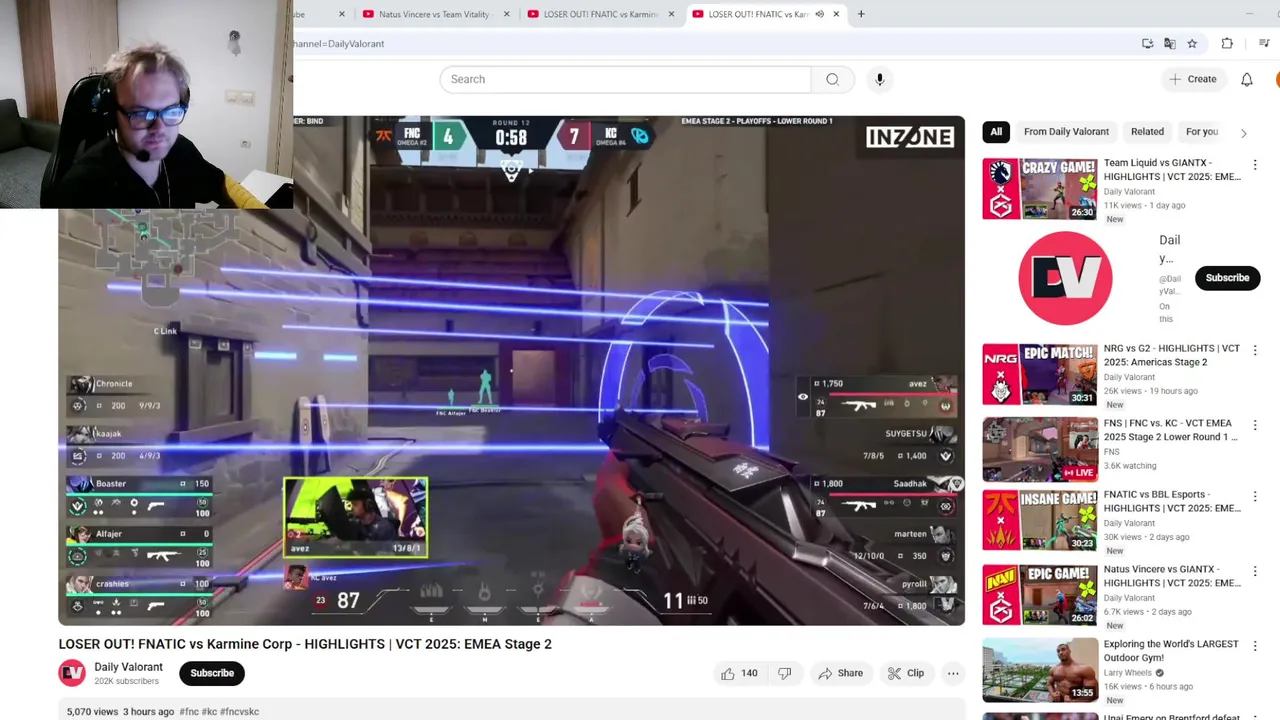Open options menu for FNS live stream
This screenshot has width=1280, height=720.
[1255, 425]
